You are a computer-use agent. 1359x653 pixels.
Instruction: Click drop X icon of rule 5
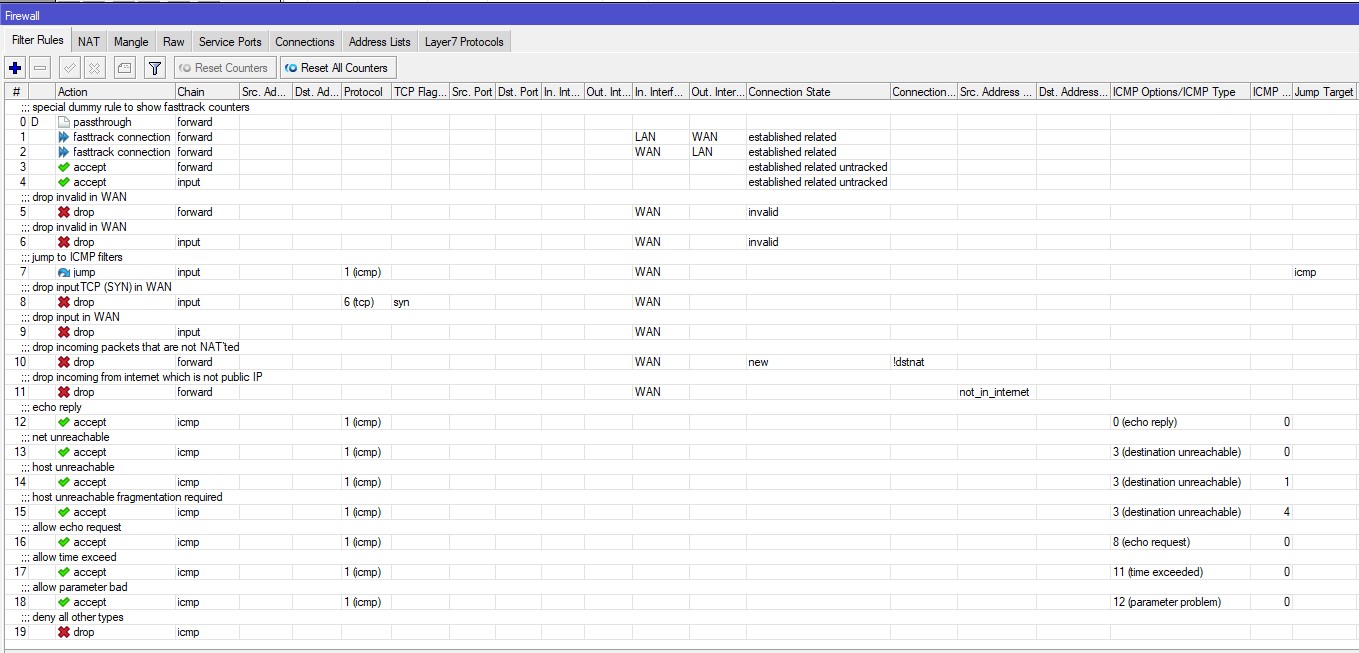point(64,212)
